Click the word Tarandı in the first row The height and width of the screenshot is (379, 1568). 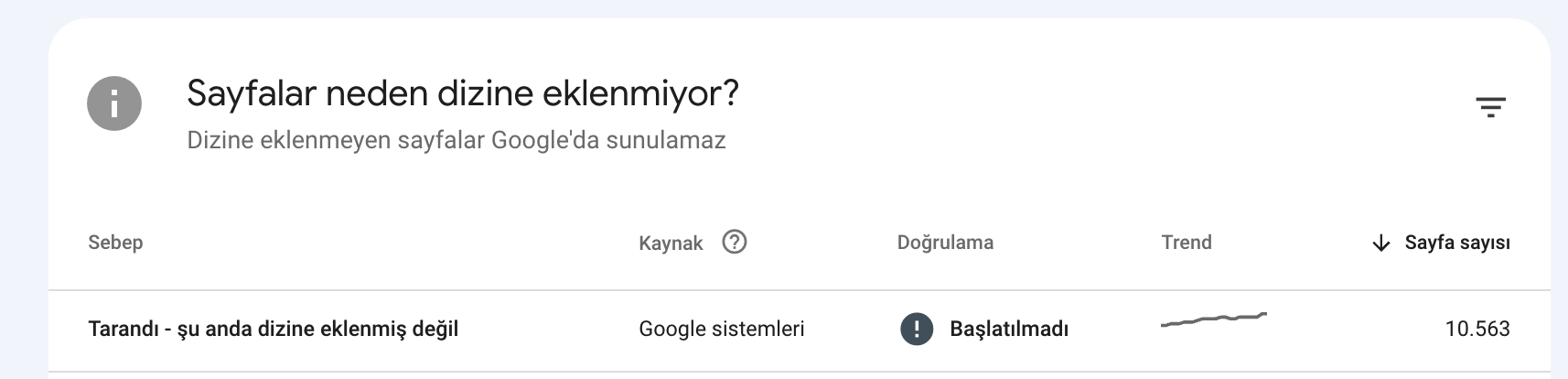[124, 329]
